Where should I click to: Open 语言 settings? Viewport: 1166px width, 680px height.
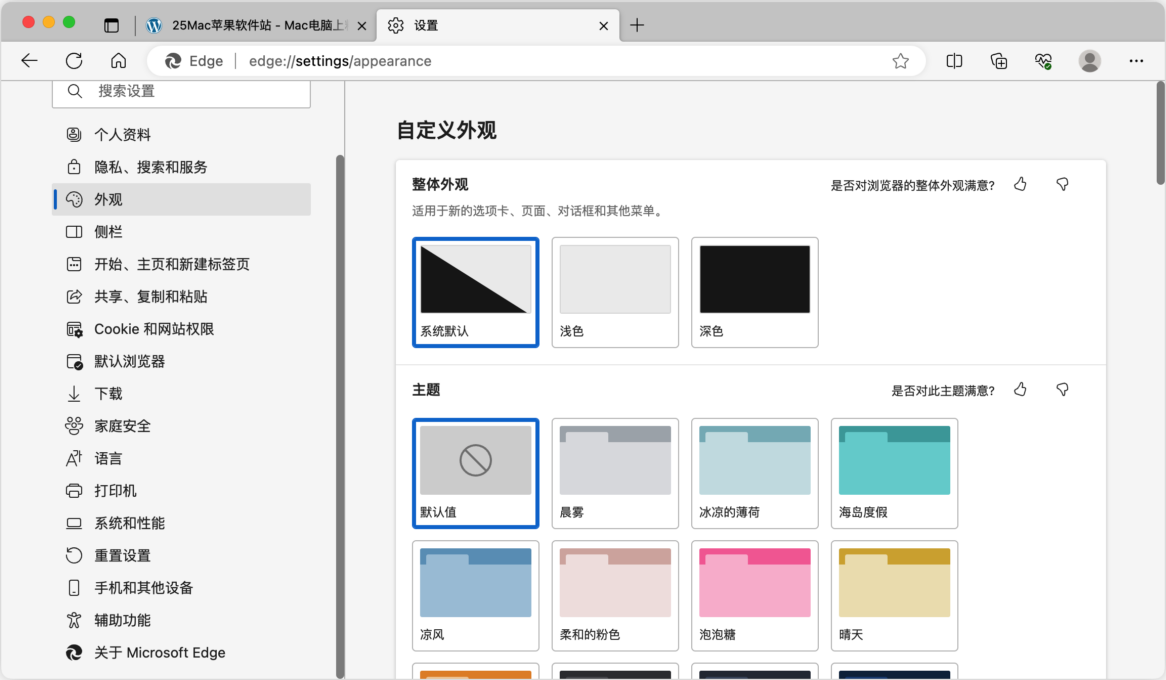(x=181, y=458)
